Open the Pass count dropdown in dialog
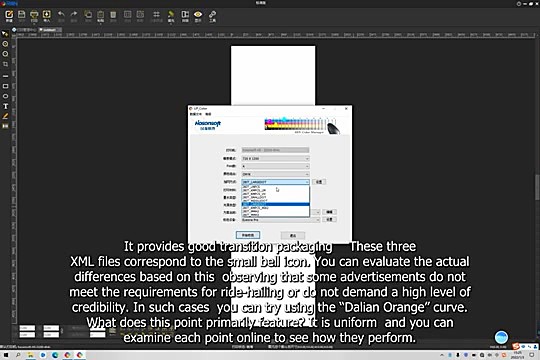This screenshot has width=540, height=360. (x=275, y=166)
